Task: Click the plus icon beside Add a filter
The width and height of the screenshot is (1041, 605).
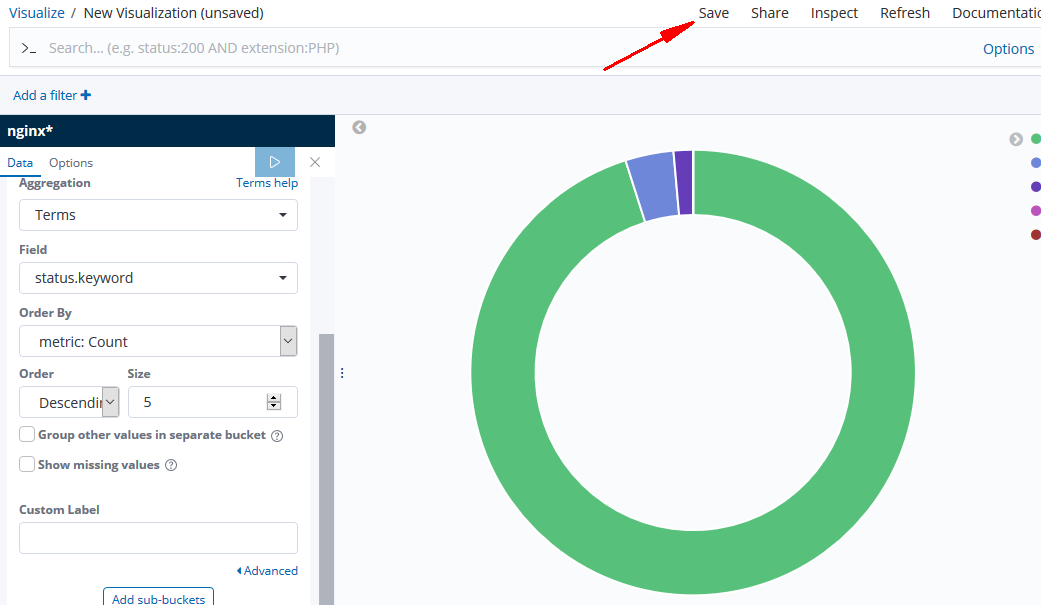Action: (x=86, y=95)
